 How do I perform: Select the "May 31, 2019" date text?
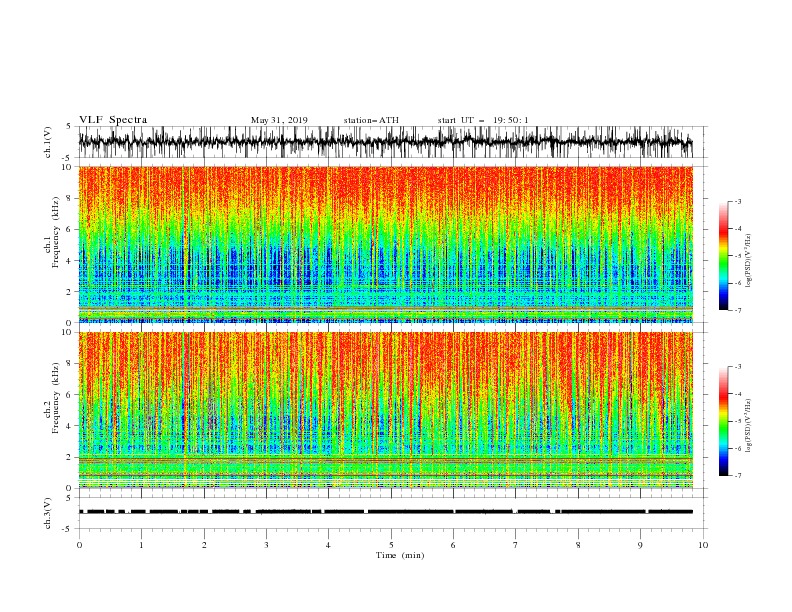[279, 120]
